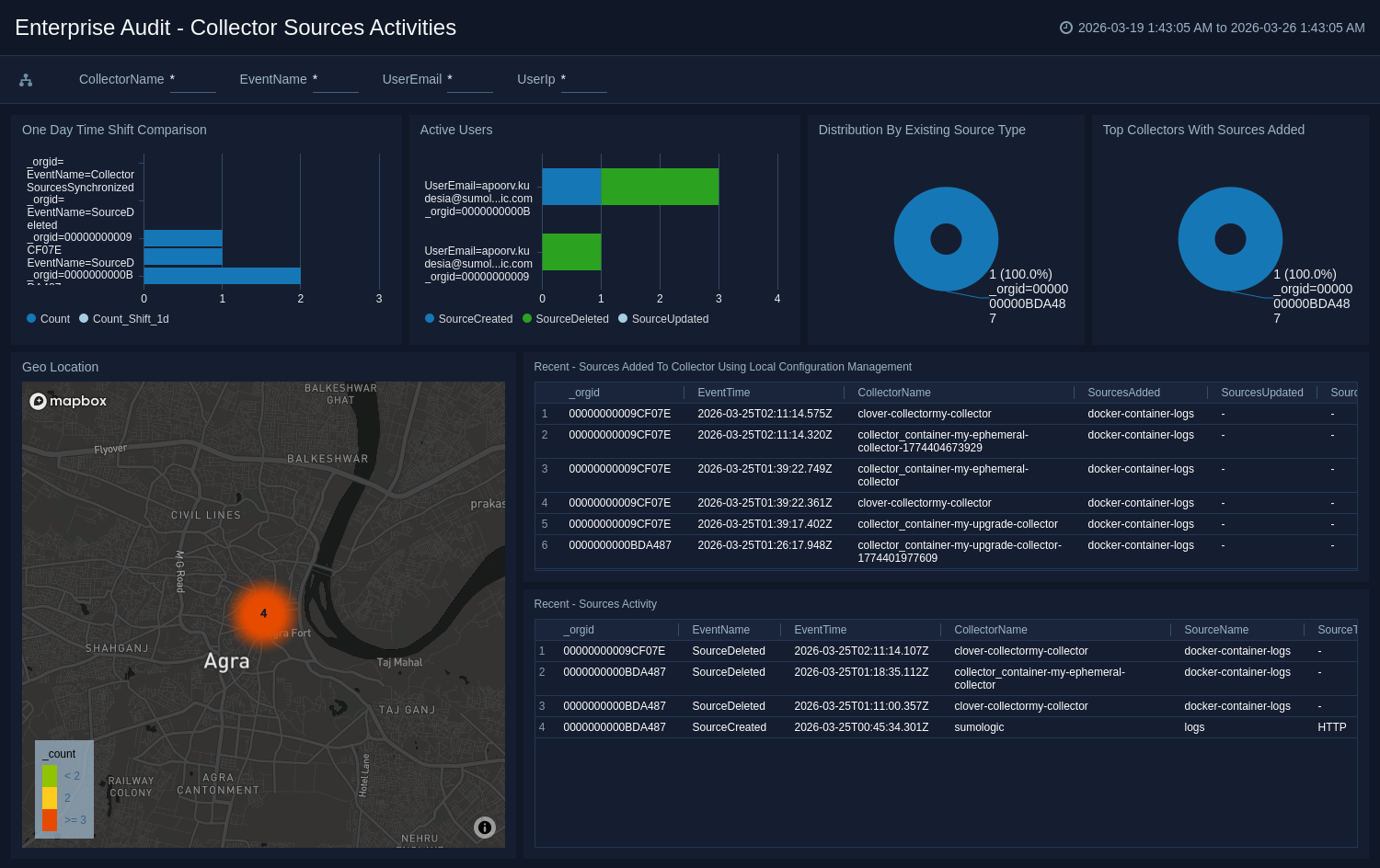The height and width of the screenshot is (868, 1380).
Task: Sort by SourcesAdded column header
Action: [1123, 393]
